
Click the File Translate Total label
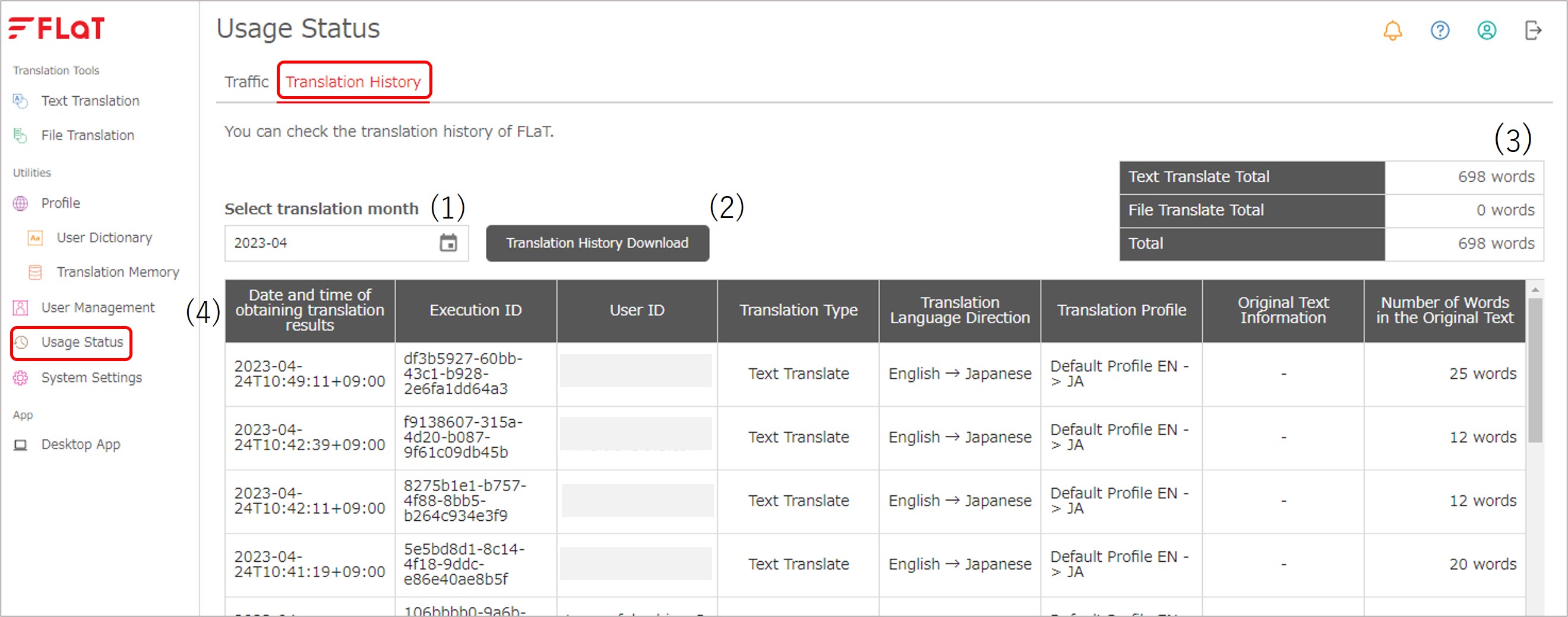(x=1196, y=210)
